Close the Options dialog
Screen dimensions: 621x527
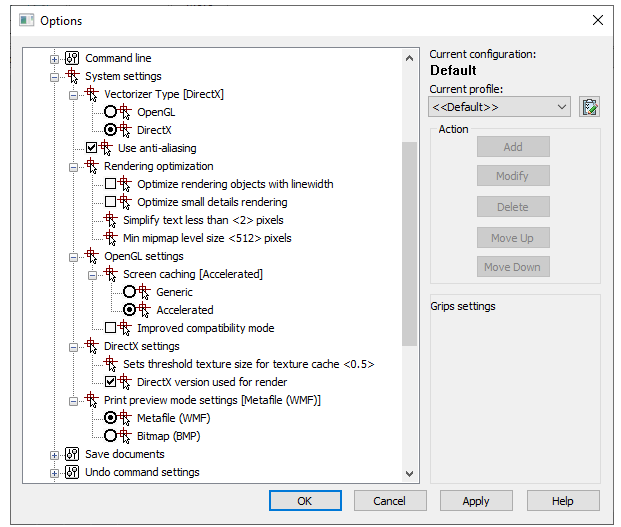click(x=598, y=20)
